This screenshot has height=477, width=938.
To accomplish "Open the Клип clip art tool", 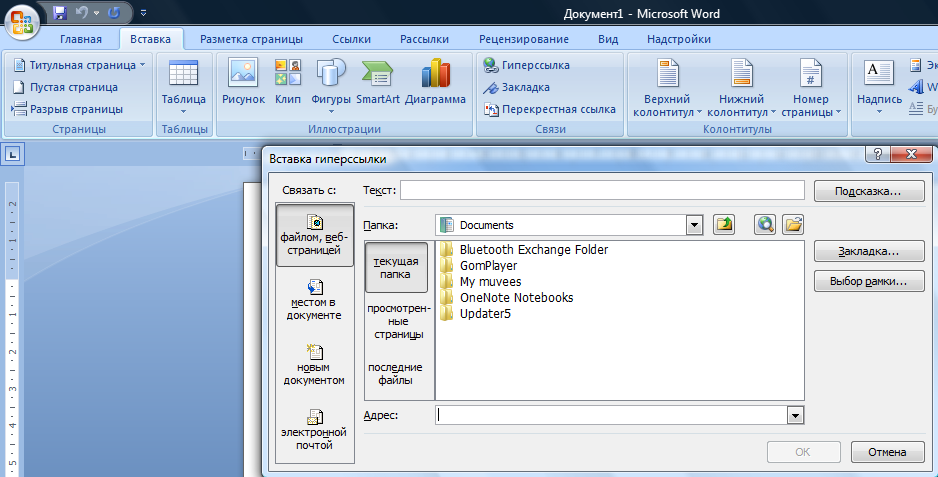I will pyautogui.click(x=288, y=83).
